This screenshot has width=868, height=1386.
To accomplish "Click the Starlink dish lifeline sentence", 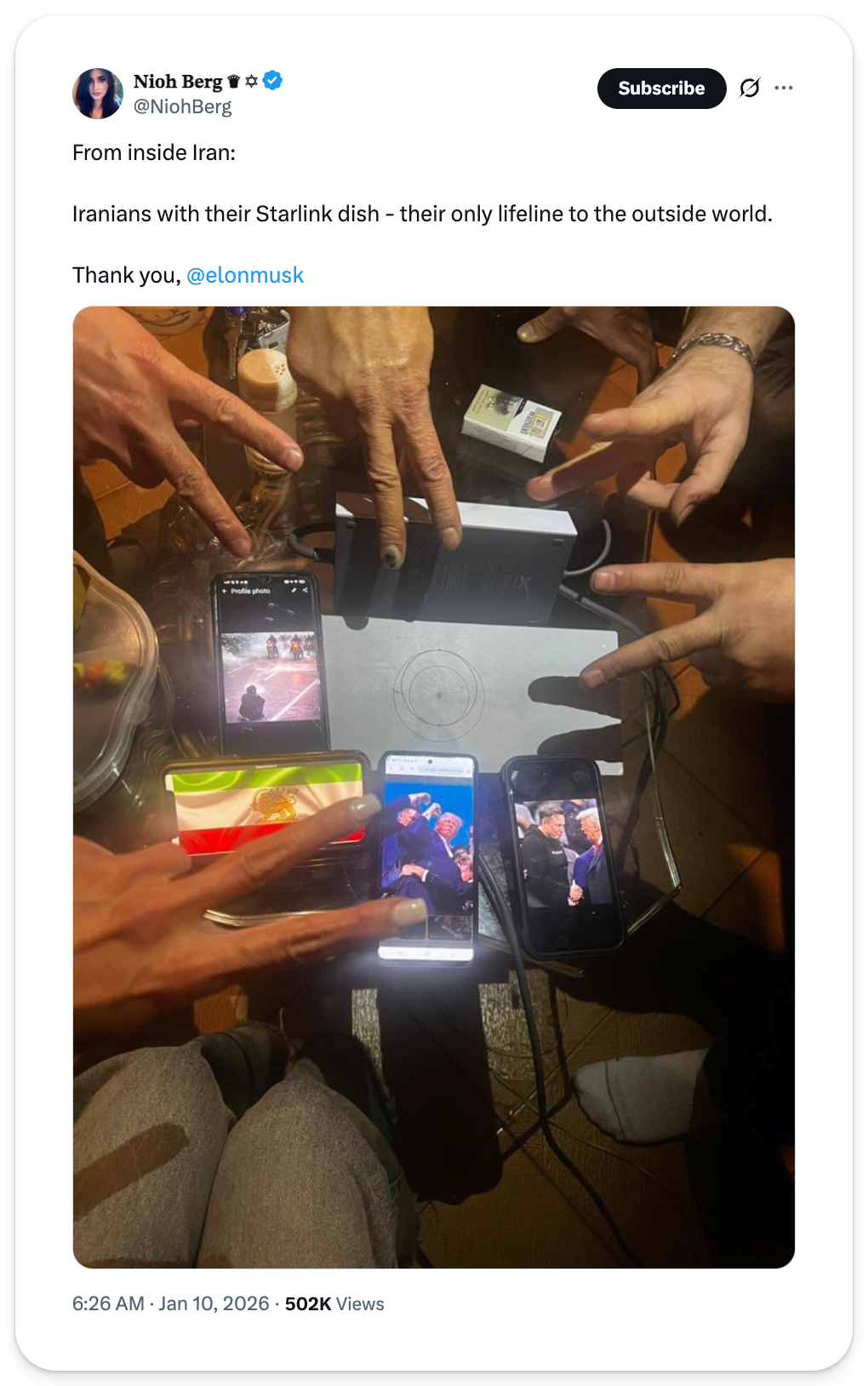I will point(422,214).
